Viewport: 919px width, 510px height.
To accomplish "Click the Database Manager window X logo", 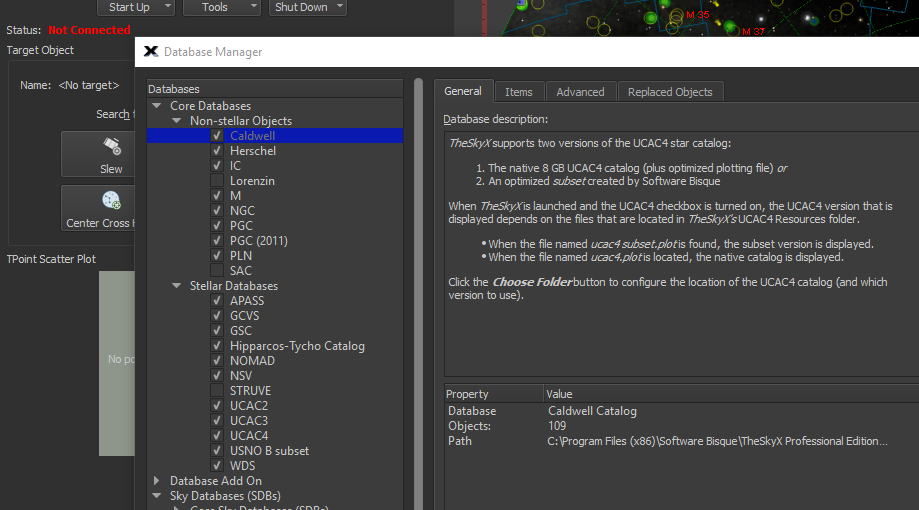I will click(151, 52).
